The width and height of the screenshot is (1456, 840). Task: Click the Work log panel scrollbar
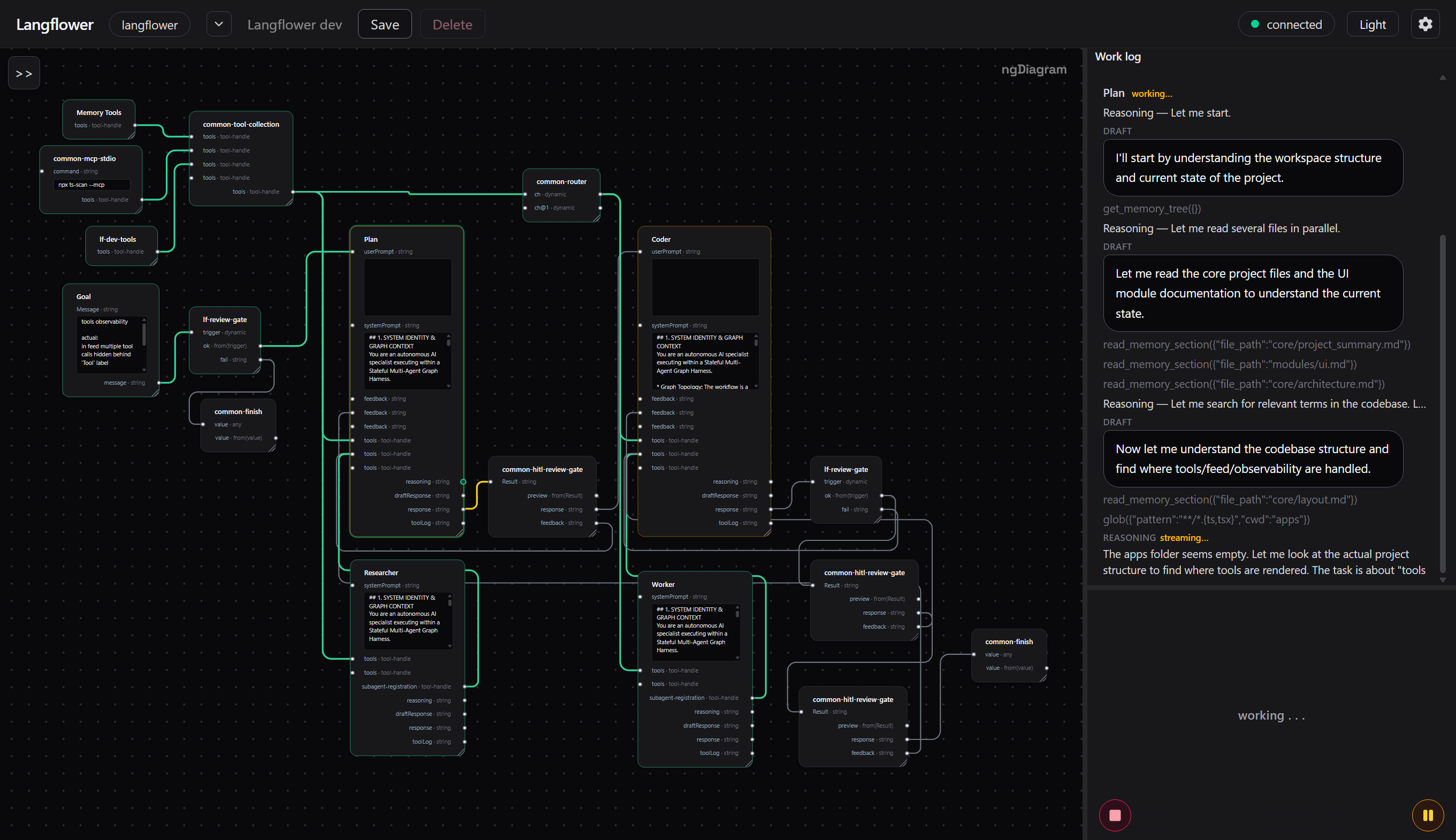click(1442, 404)
